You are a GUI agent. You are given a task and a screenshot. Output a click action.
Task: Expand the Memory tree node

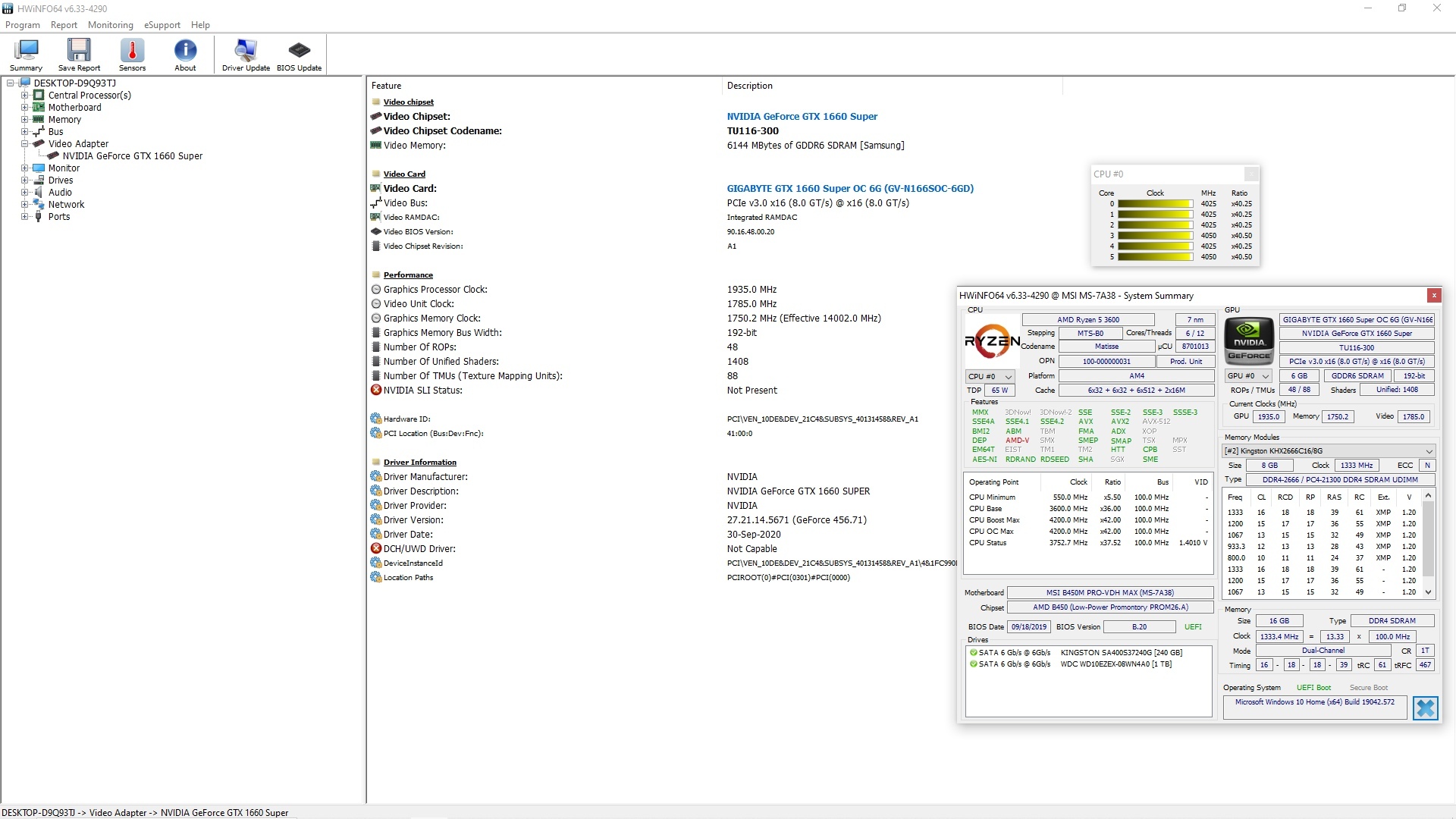(24, 119)
